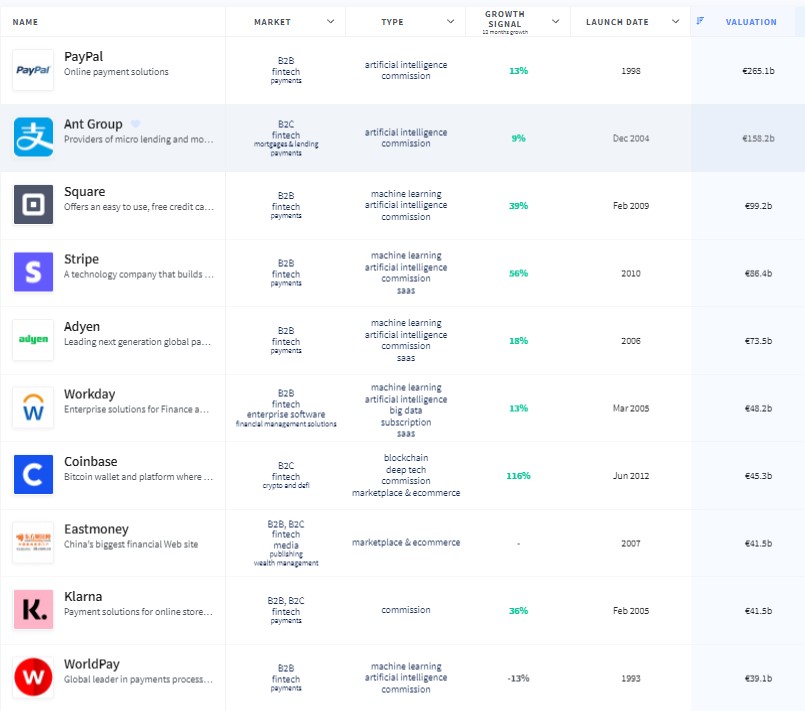Open the Klarna company name link

click(83, 597)
